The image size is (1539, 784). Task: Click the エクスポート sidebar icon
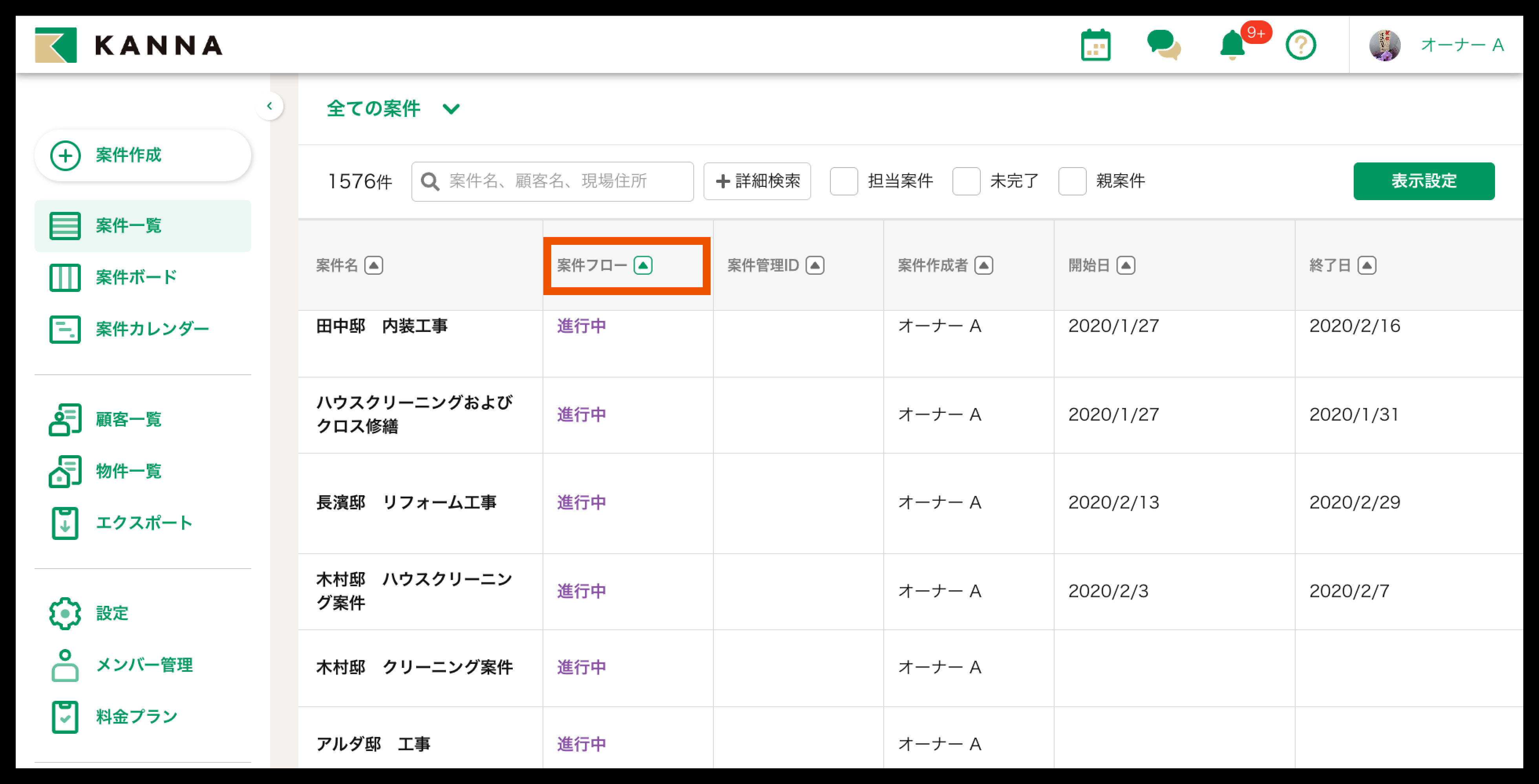point(64,523)
